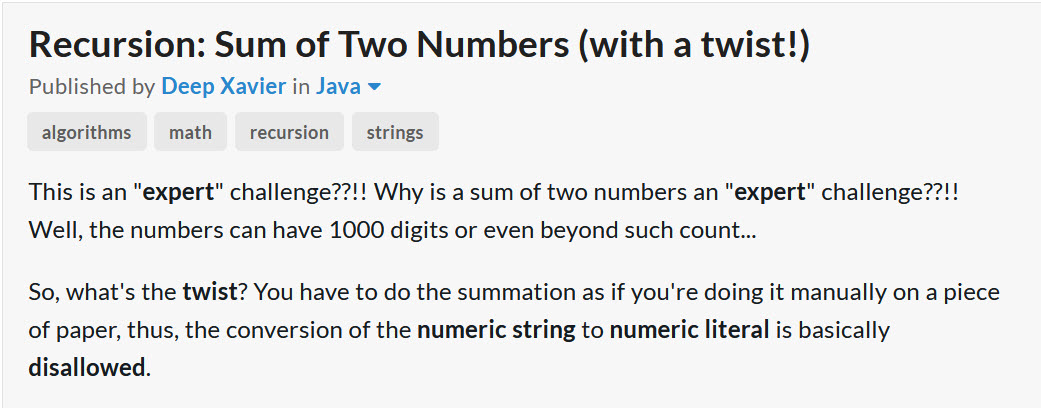Choose the recursion tag
1041x408 pixels.
tap(289, 132)
